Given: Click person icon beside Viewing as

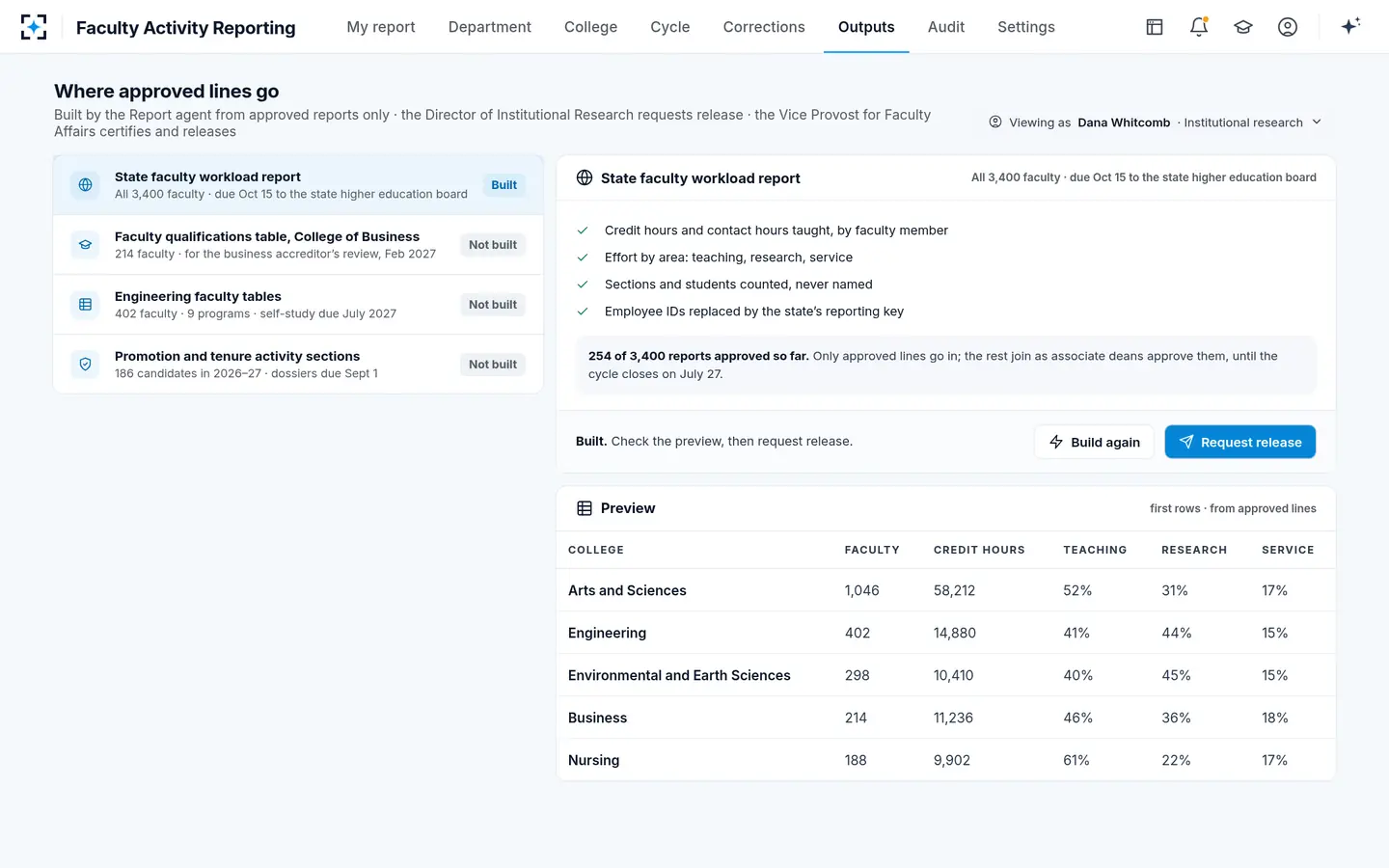Looking at the screenshot, I should tap(995, 122).
